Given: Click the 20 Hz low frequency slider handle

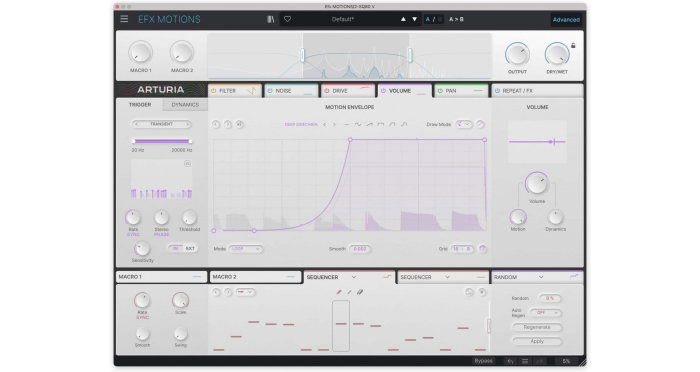Looking at the screenshot, I should tap(133, 141).
